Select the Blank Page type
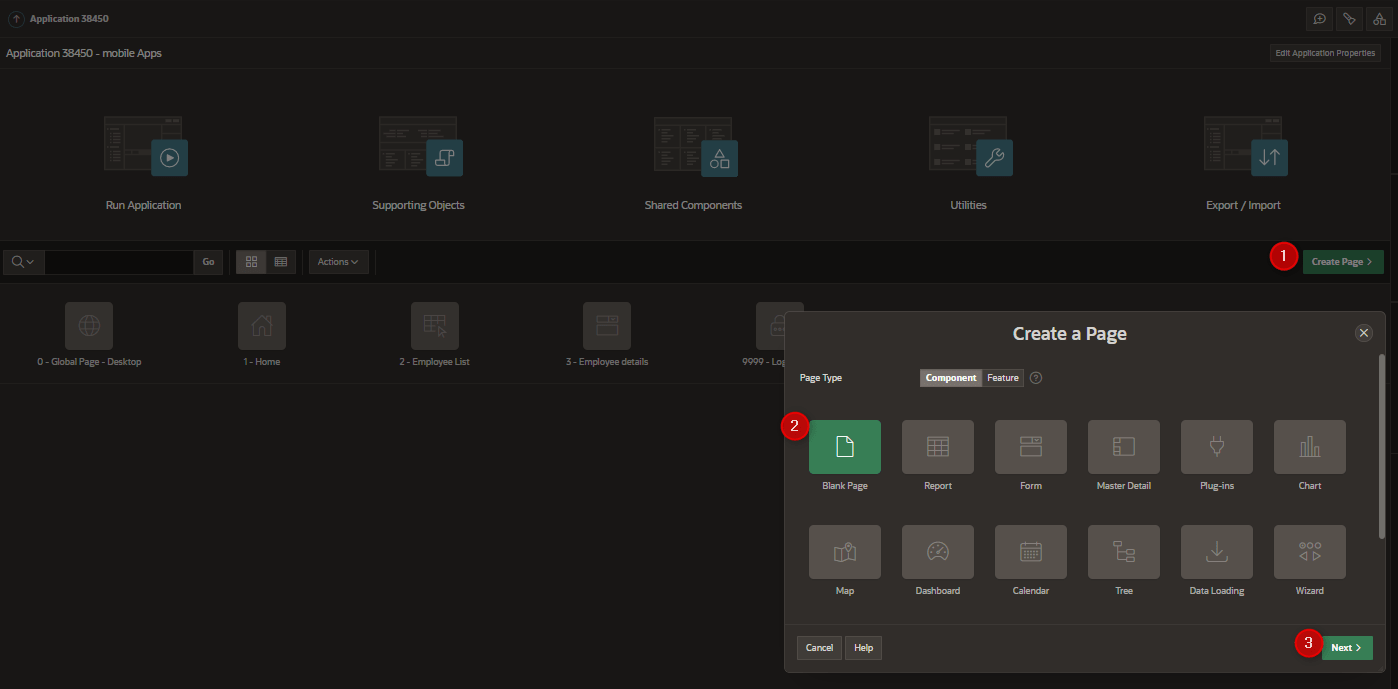 [x=844, y=447]
